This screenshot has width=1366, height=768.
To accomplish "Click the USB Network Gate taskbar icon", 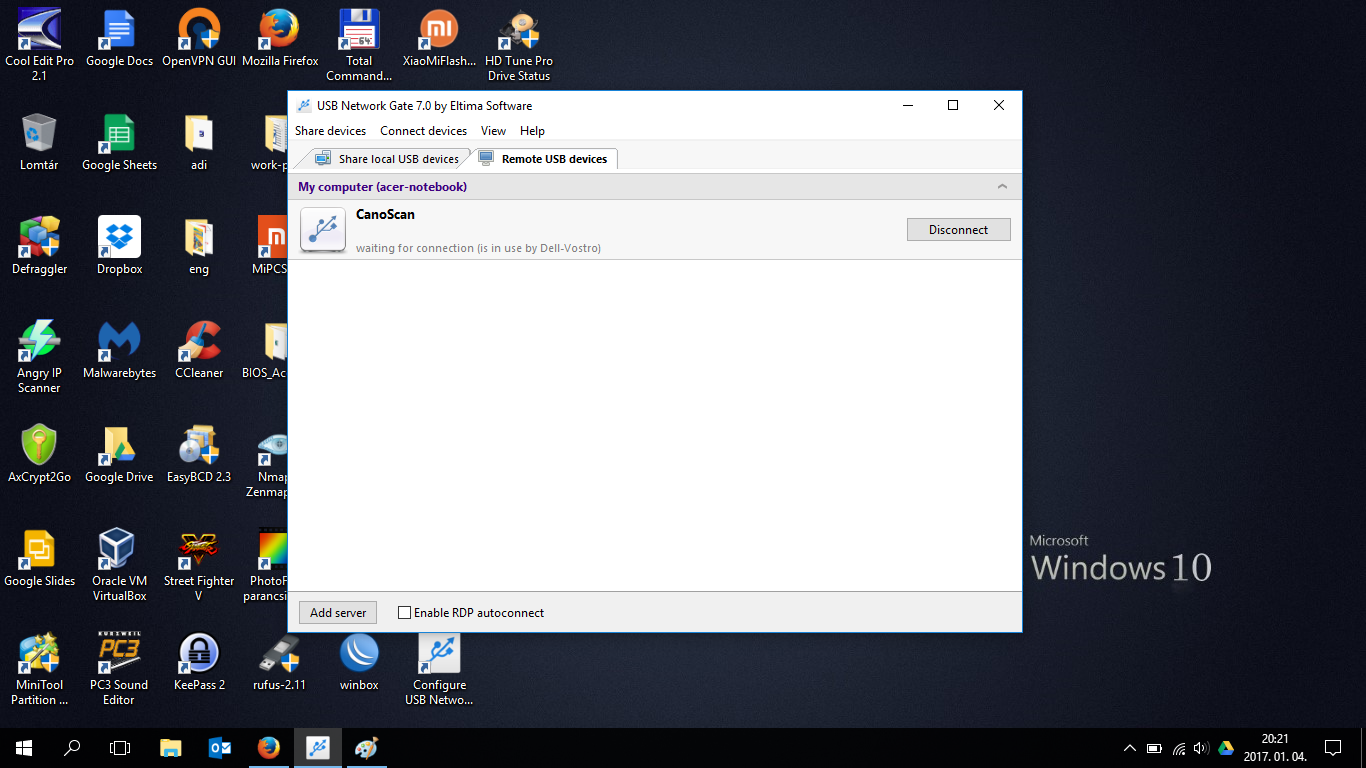I will coord(317,747).
